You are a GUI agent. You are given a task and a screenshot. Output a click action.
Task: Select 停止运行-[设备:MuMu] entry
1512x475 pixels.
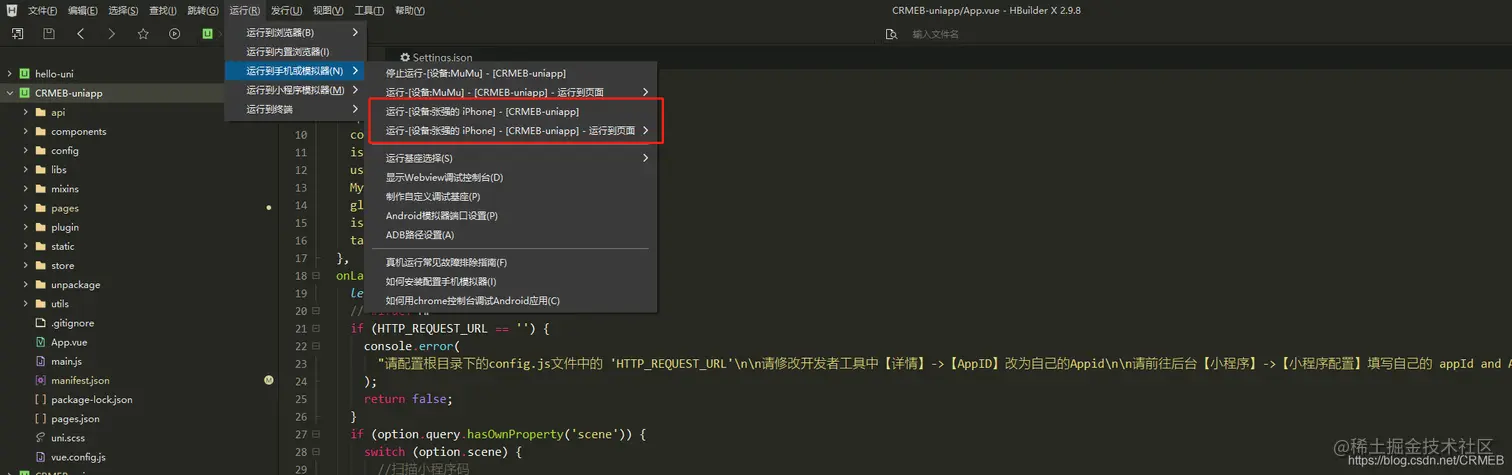[512, 73]
